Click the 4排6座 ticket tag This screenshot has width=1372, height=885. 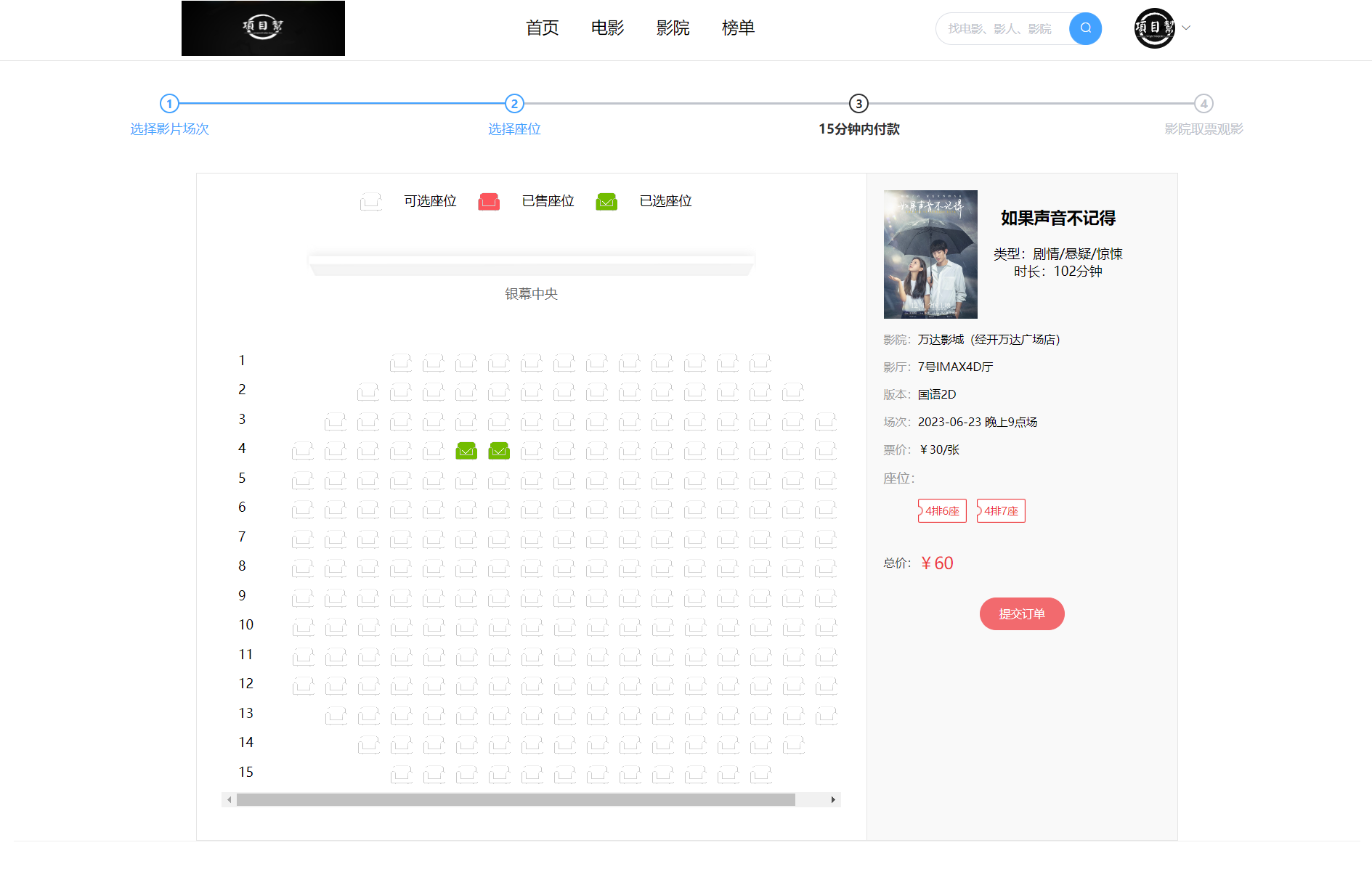[x=942, y=511]
